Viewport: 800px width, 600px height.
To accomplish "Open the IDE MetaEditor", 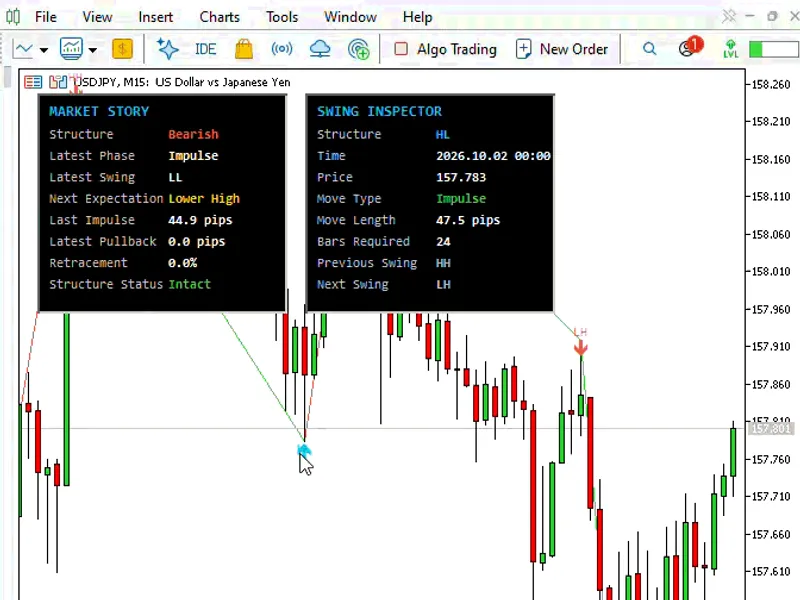I will tap(206, 49).
